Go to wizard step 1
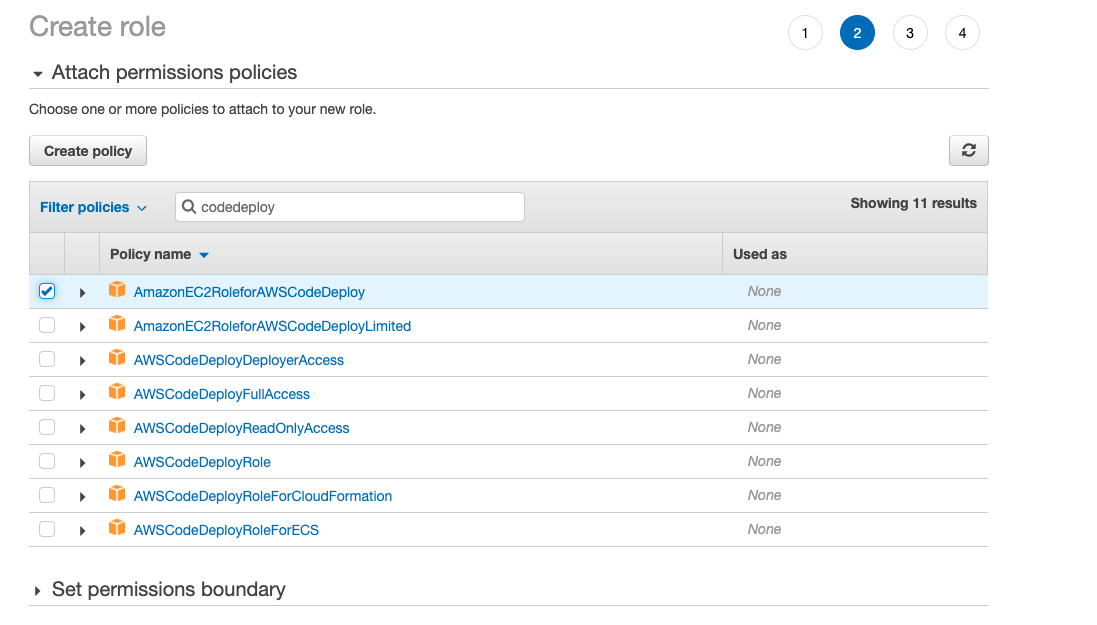The height and width of the screenshot is (625, 1097). pyautogui.click(x=805, y=33)
